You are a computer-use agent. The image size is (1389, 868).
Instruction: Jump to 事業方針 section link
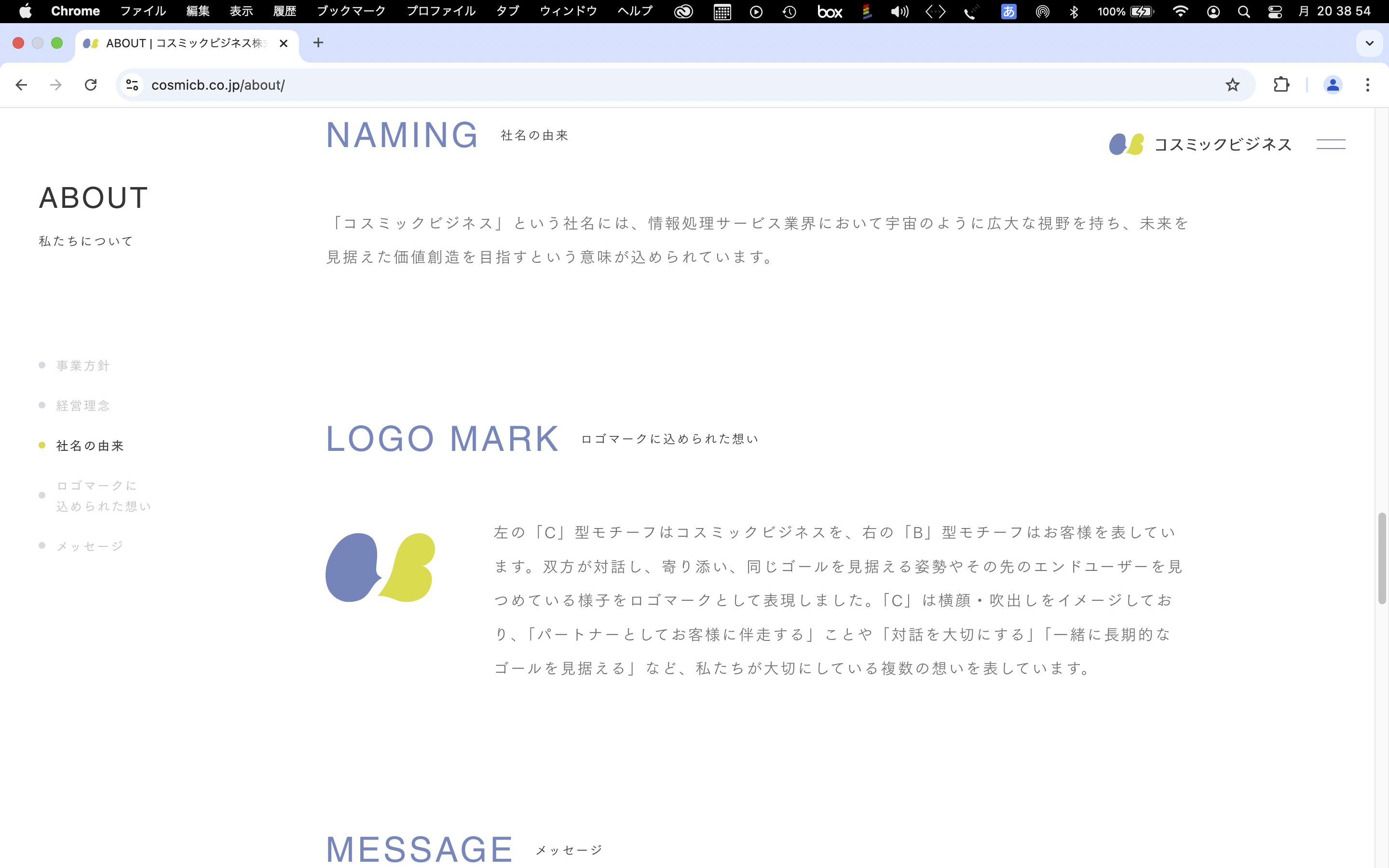[x=82, y=366]
